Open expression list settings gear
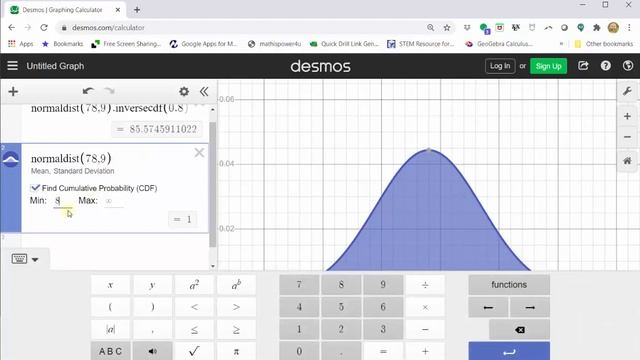This screenshot has height=360, width=640. point(184,91)
